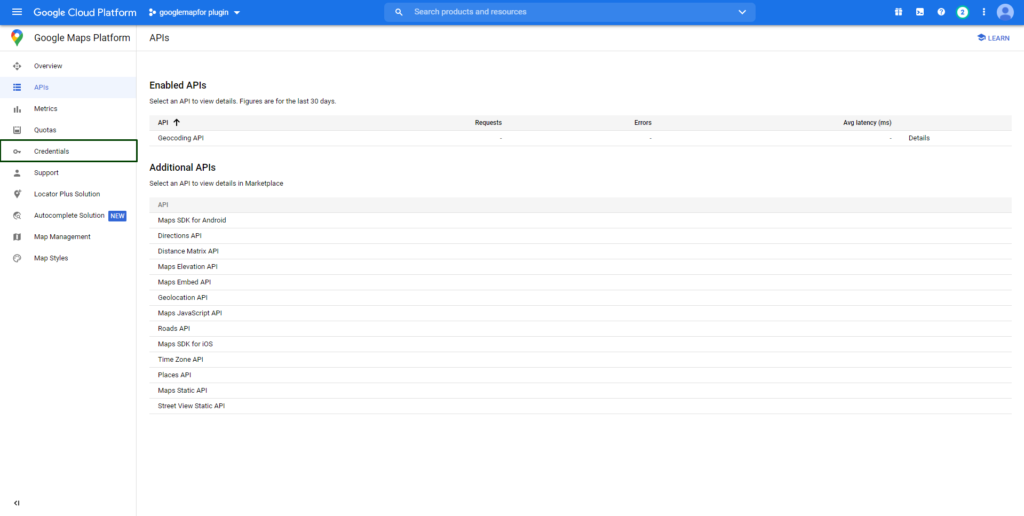Screen dimensions: 1024x516
Task: Click the Google Maps Platform pin logo
Action: [17, 38]
